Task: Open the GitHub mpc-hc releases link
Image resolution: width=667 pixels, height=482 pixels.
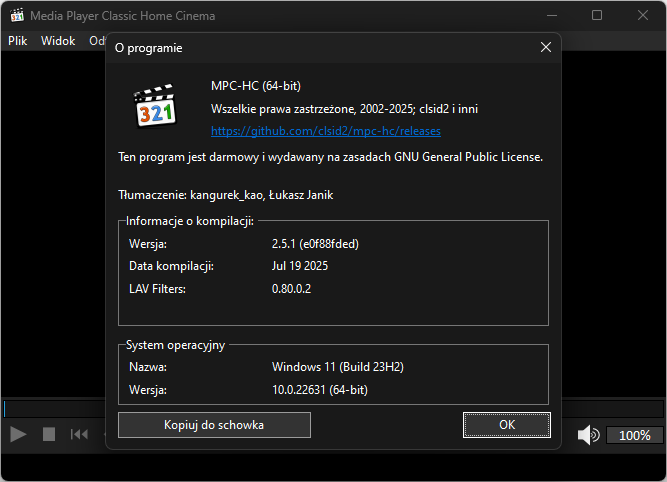Action: point(326,131)
